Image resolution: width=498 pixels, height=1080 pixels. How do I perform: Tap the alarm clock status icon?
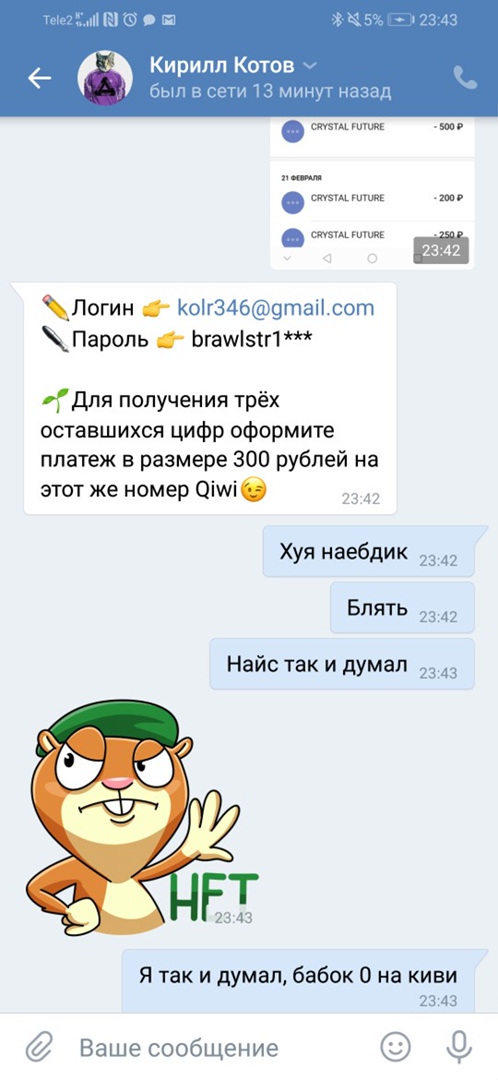point(129,20)
